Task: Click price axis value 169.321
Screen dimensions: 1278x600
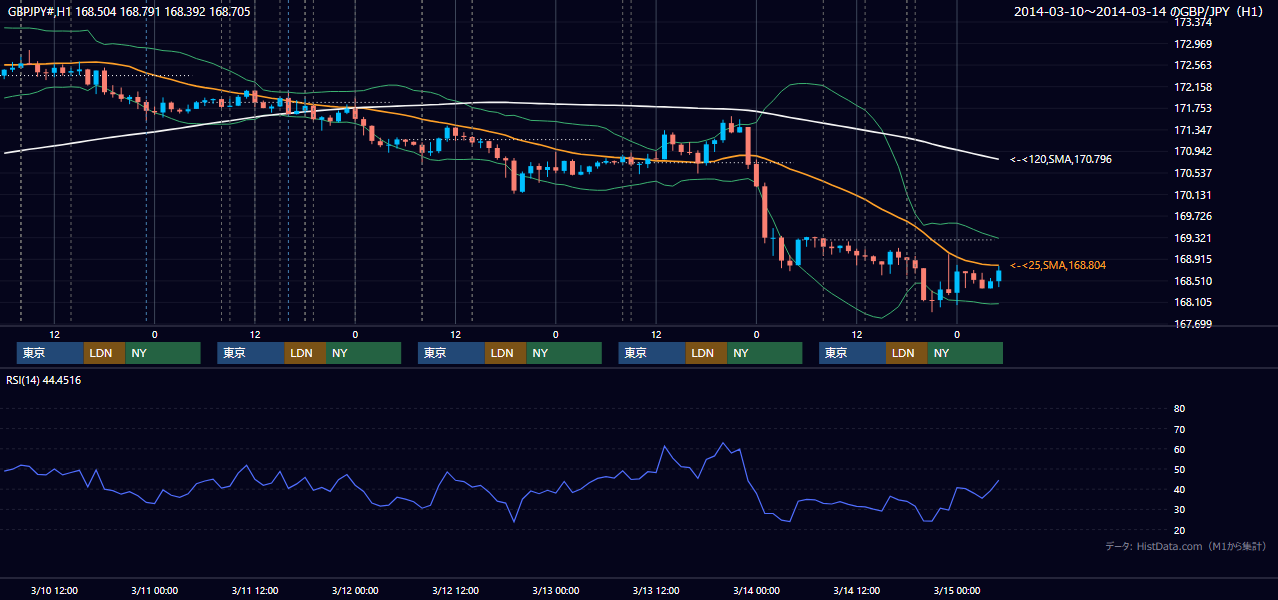Action: 1192,238
